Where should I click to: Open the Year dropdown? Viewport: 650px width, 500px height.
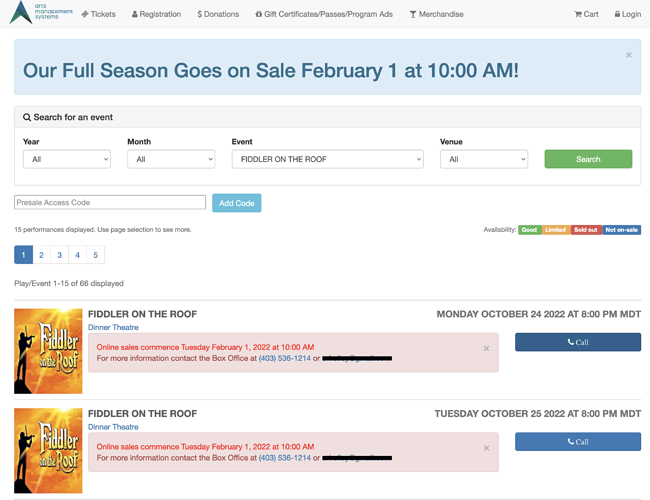pyautogui.click(x=67, y=159)
